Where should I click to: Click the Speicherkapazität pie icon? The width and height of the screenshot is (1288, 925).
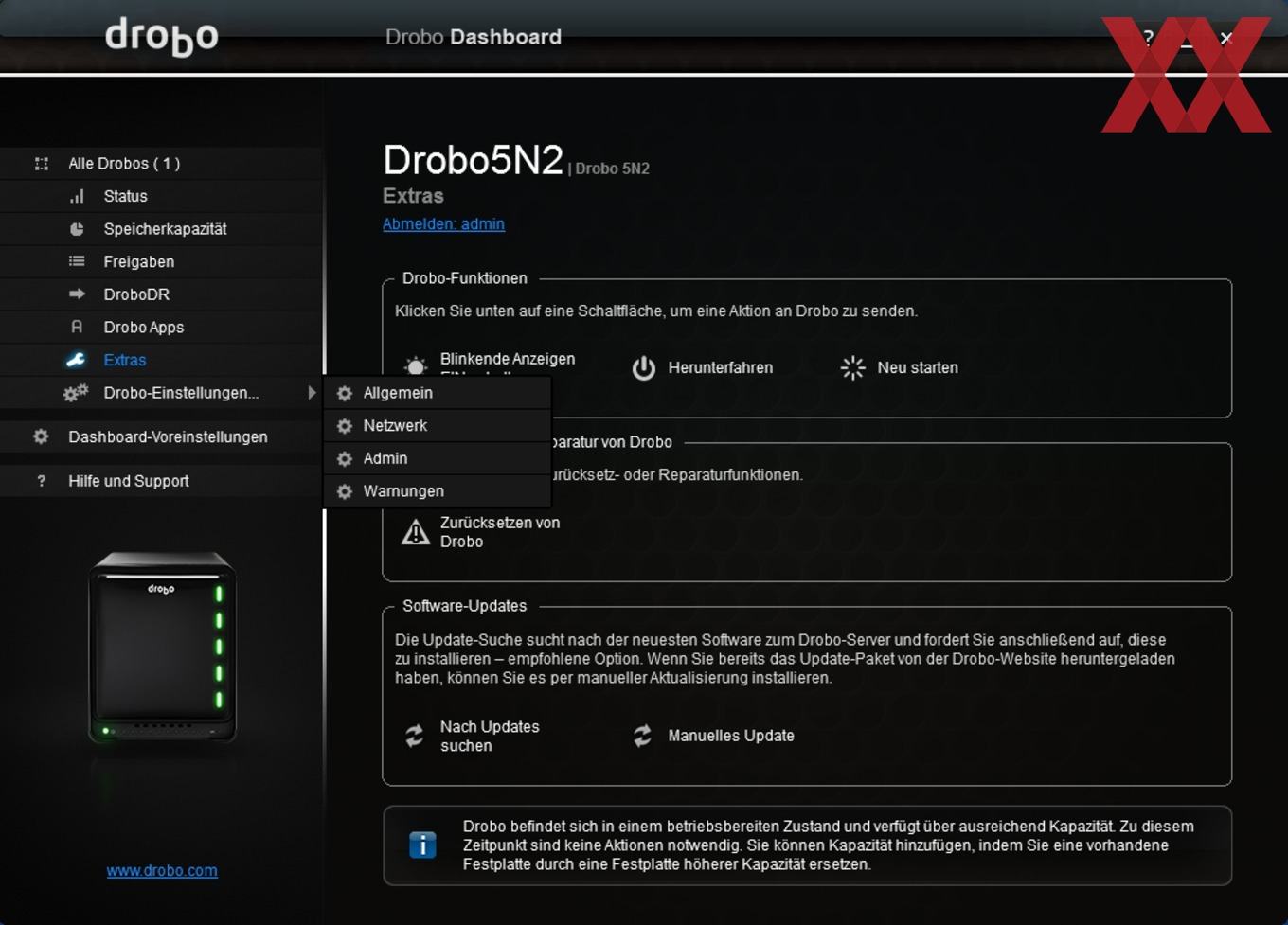77,229
